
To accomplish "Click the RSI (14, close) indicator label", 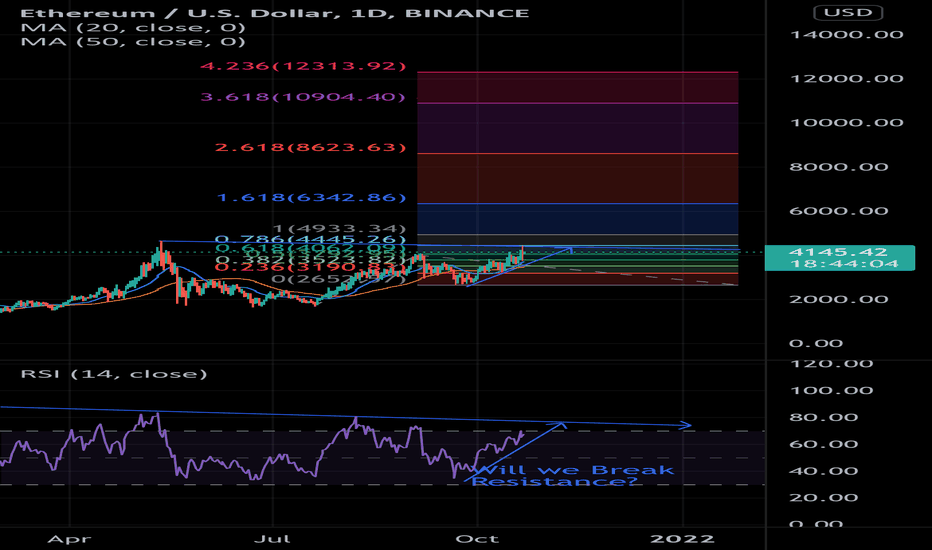I will 114,374.
